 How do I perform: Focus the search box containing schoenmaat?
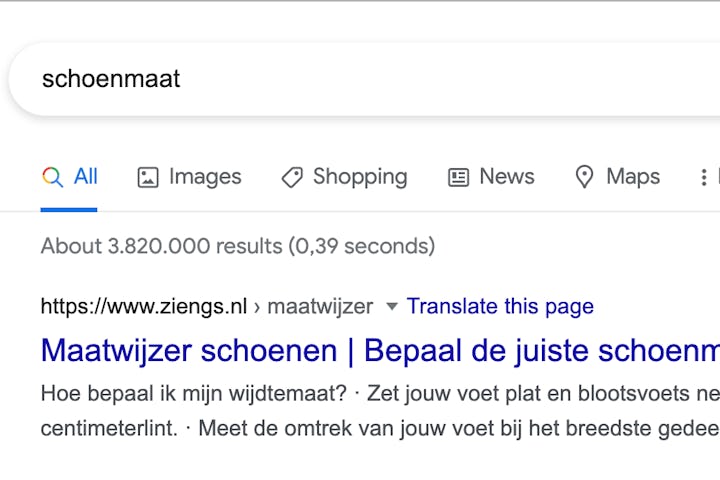pos(365,79)
